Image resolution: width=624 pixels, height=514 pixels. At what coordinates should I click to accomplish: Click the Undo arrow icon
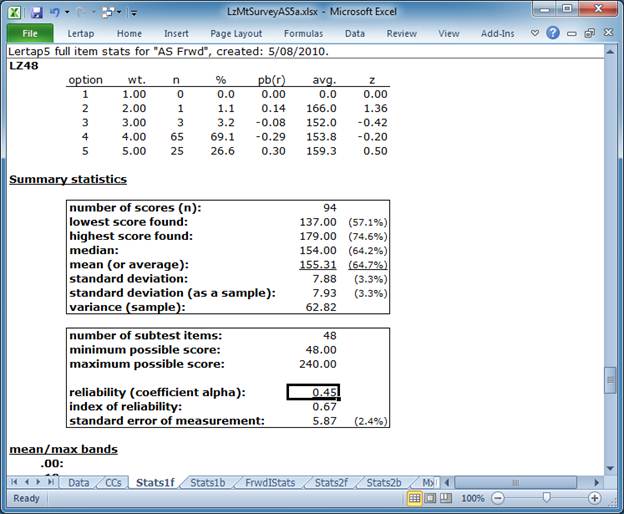[55, 12]
